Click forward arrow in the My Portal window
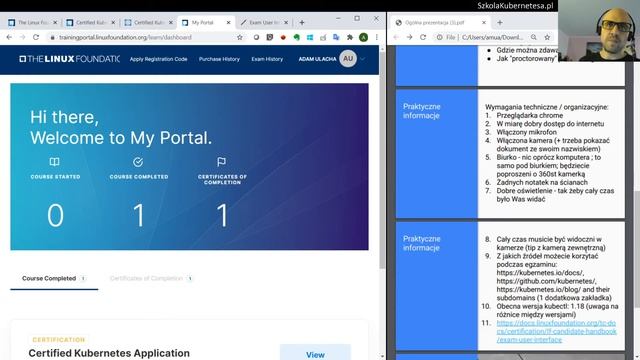Image resolution: width=640 pixels, height=360 pixels. click(x=22, y=37)
